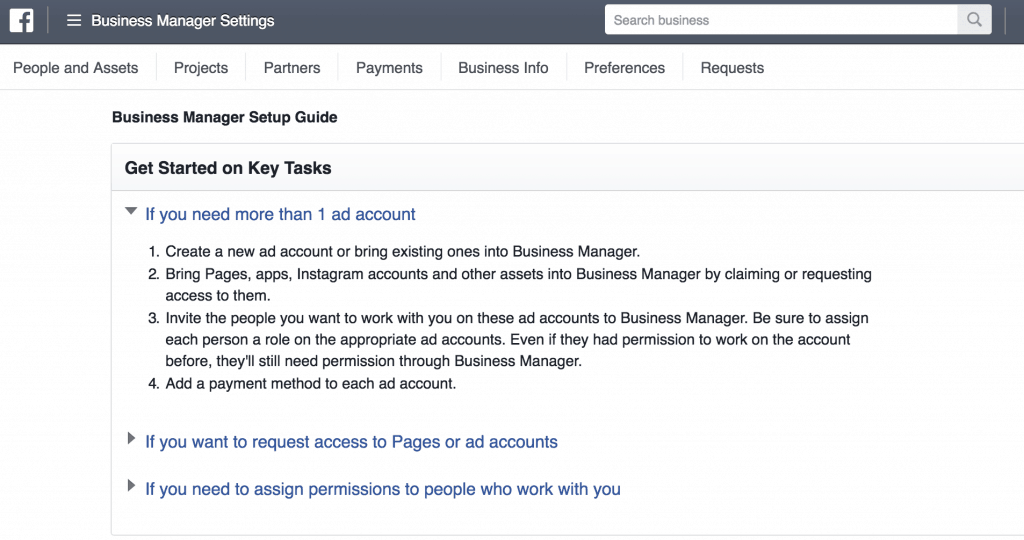Select the Business Info tab
The image size is (1024, 540).
[x=503, y=68]
